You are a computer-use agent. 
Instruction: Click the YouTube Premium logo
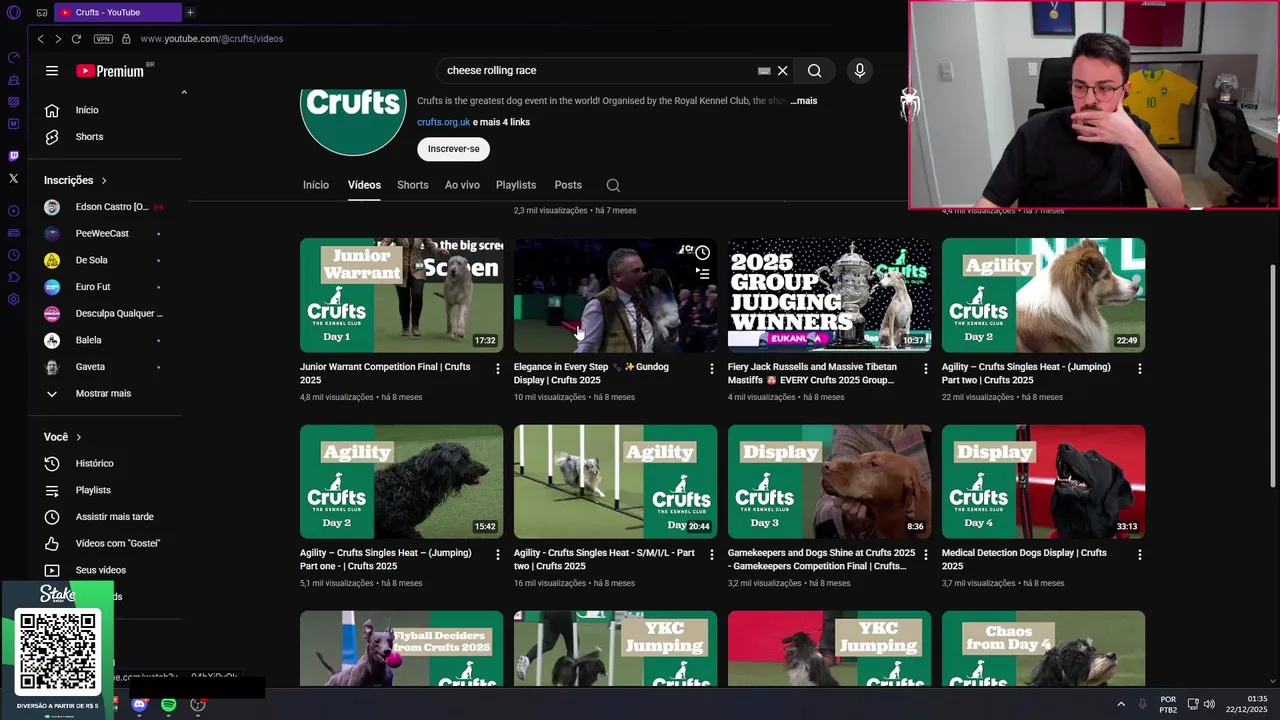pyautogui.click(x=110, y=71)
